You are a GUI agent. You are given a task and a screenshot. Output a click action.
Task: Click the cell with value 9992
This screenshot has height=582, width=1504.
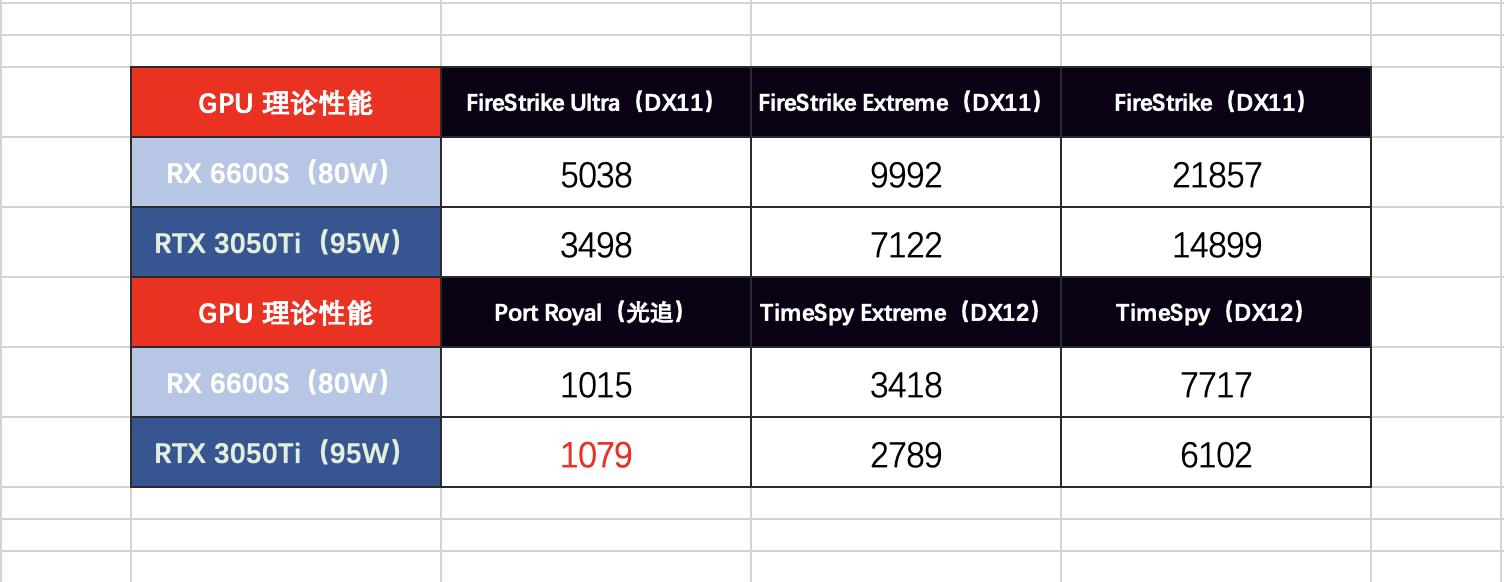[905, 175]
